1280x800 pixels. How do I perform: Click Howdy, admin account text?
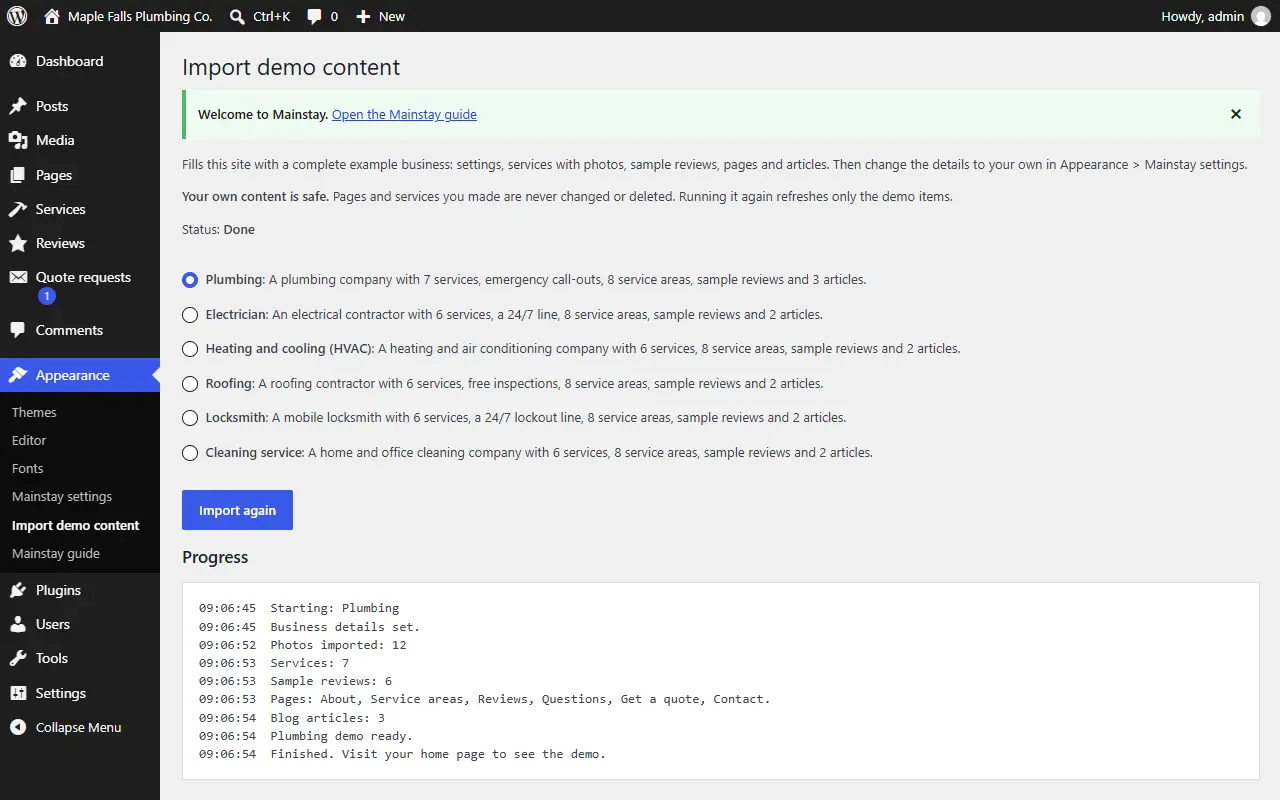(1203, 16)
